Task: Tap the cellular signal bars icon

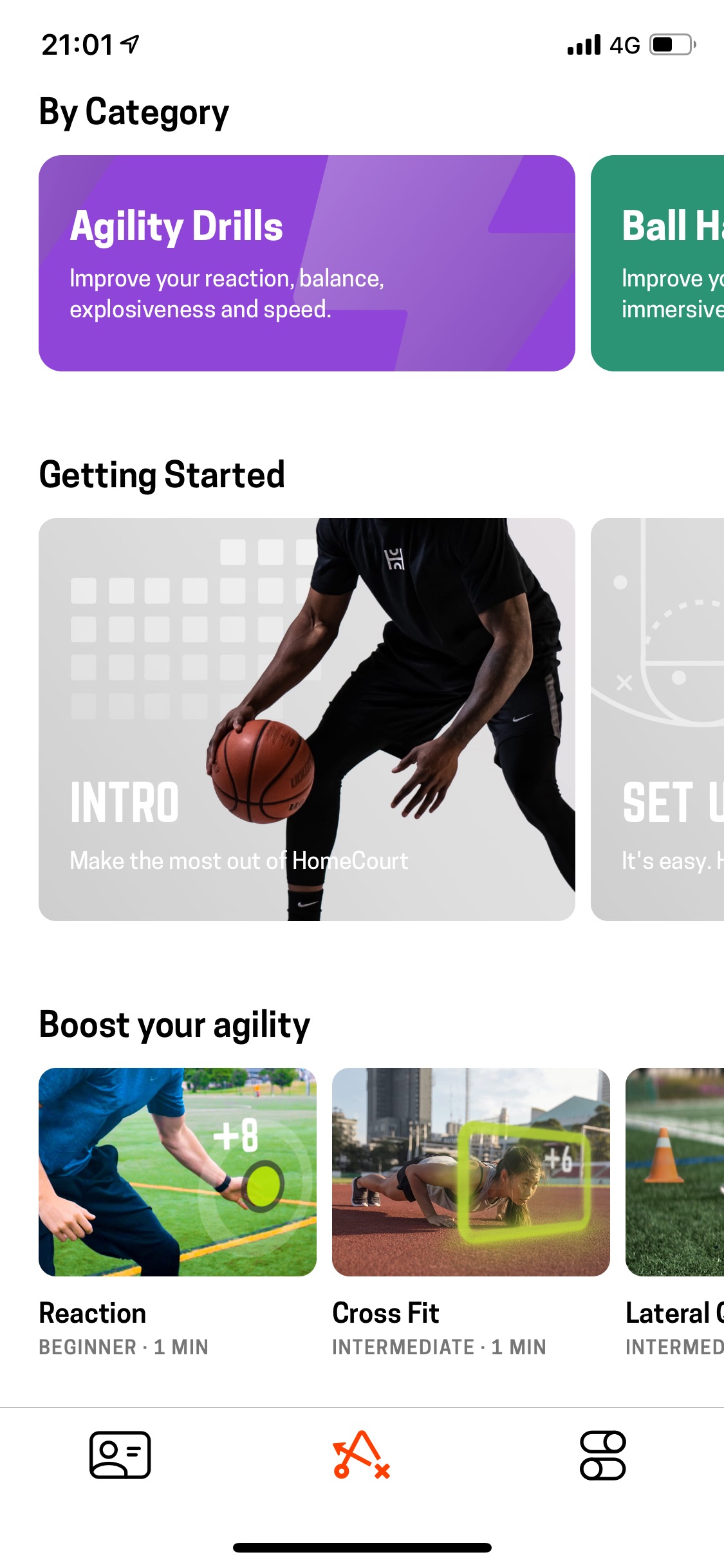Action: click(584, 45)
